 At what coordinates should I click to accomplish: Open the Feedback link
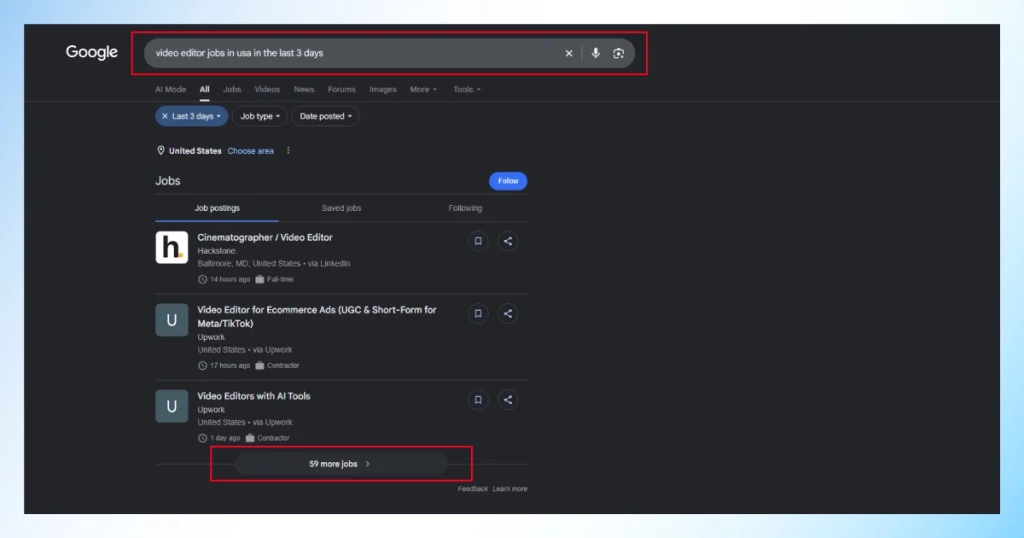(472, 488)
